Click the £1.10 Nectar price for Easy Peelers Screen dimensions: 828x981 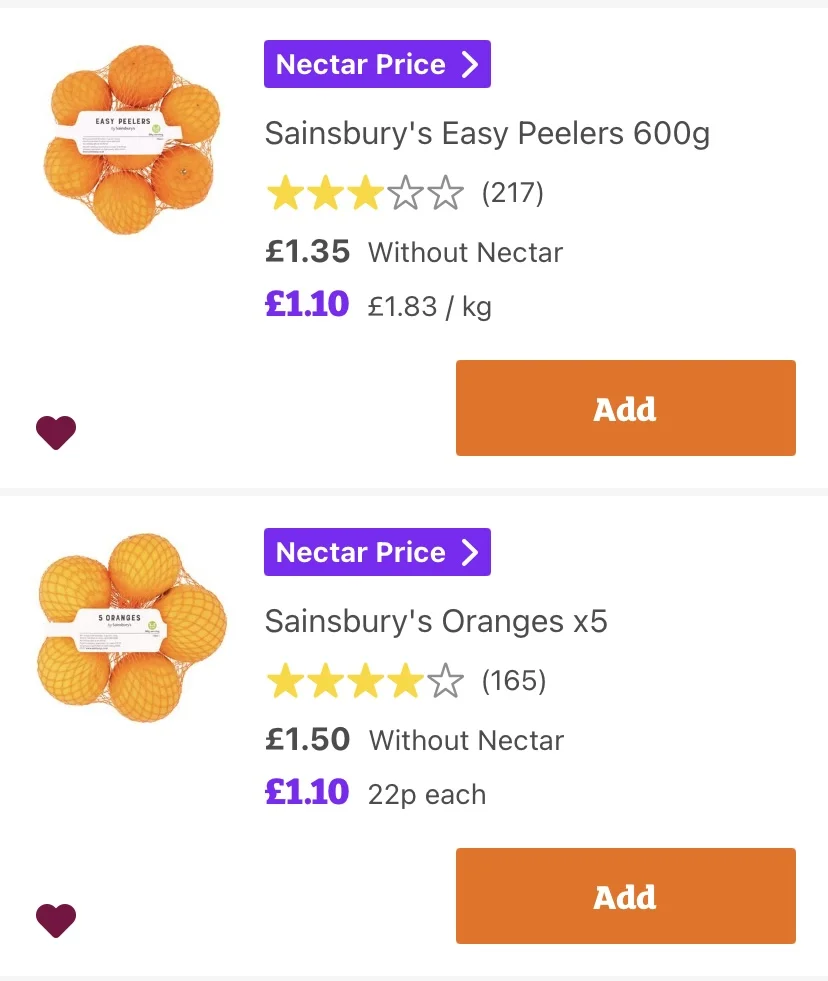(307, 304)
